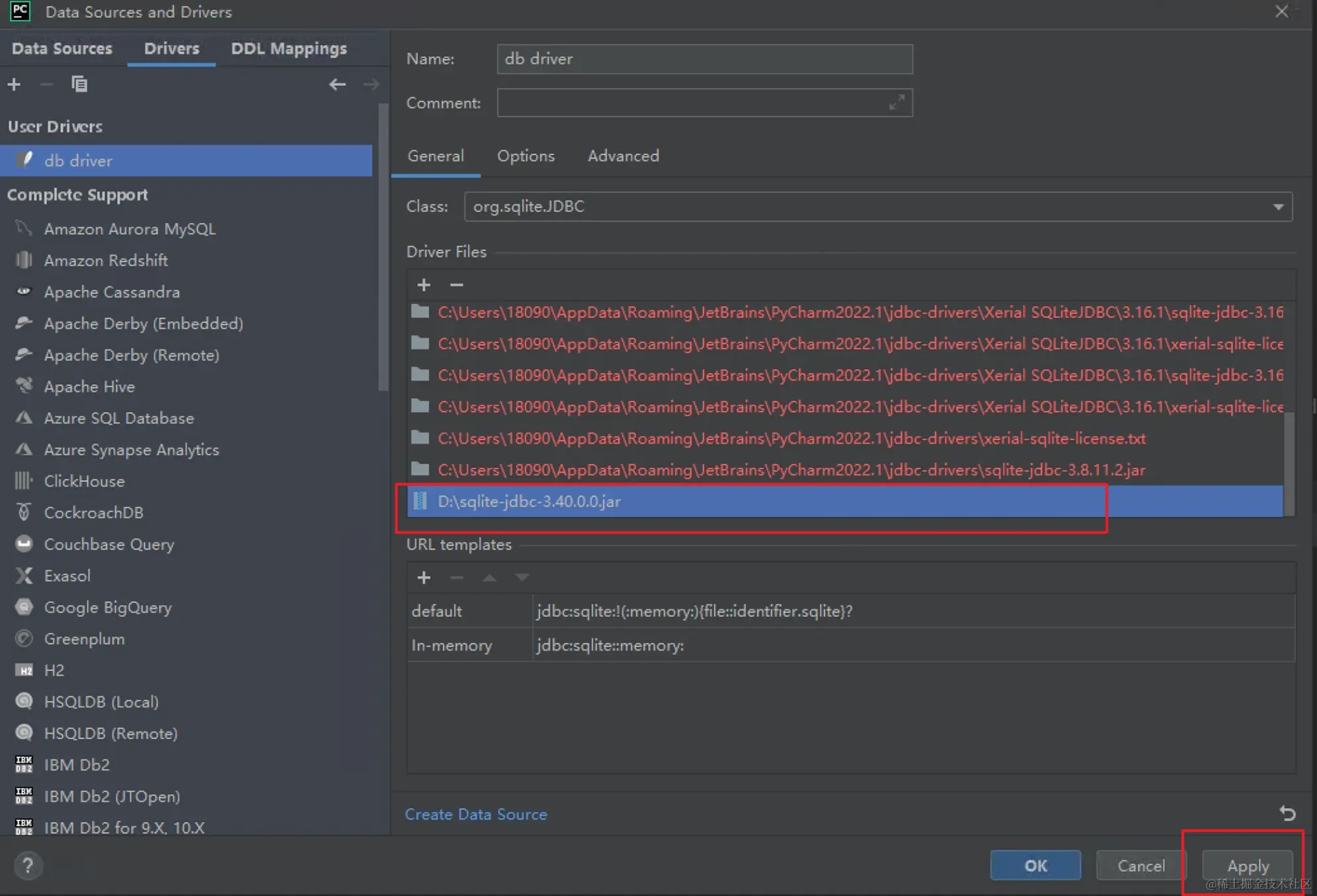Remove the selected URL template with the minus icon
The image size is (1317, 896).
pyautogui.click(x=456, y=578)
